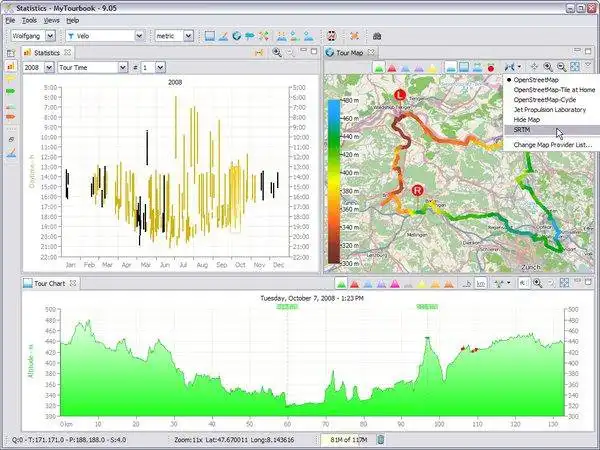Open the number of years dropdown showing 1
Viewport: 600px width, 450px height.
point(160,68)
